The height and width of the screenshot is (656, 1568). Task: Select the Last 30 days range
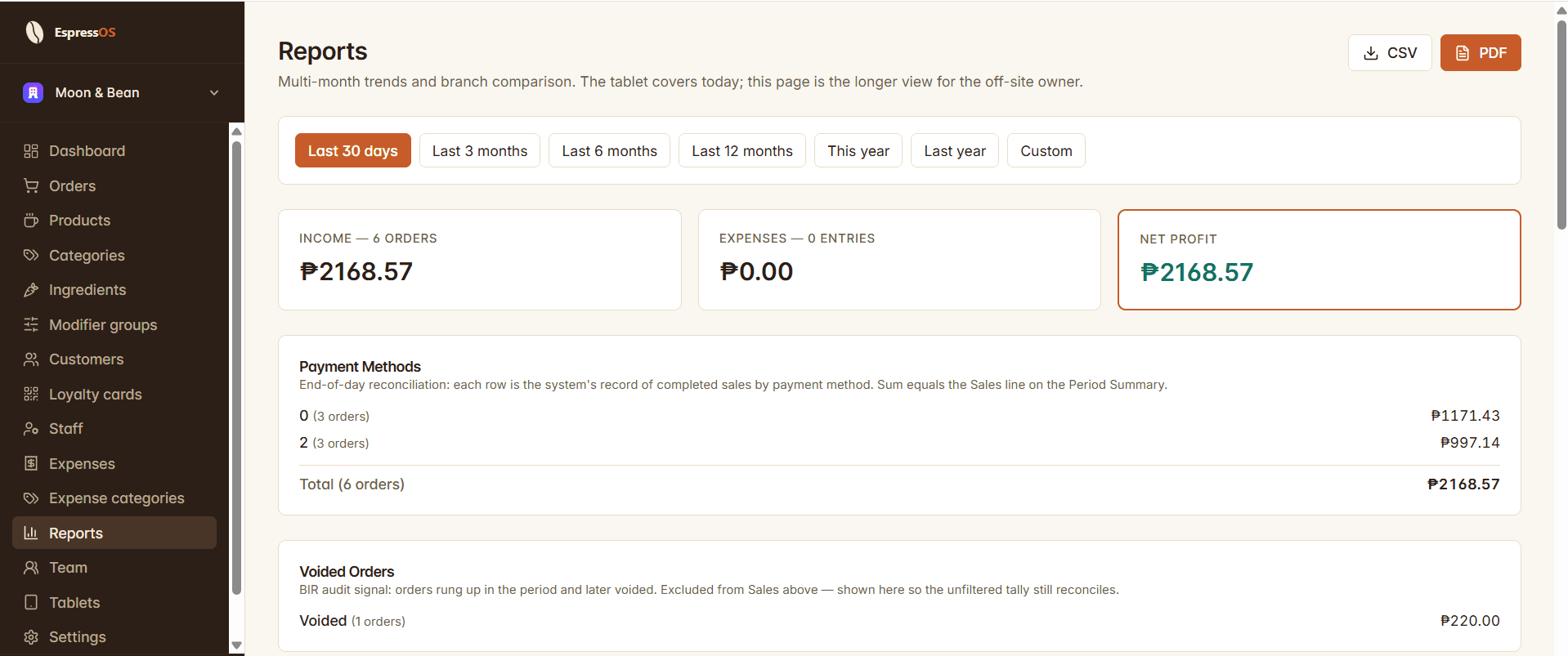(x=353, y=150)
